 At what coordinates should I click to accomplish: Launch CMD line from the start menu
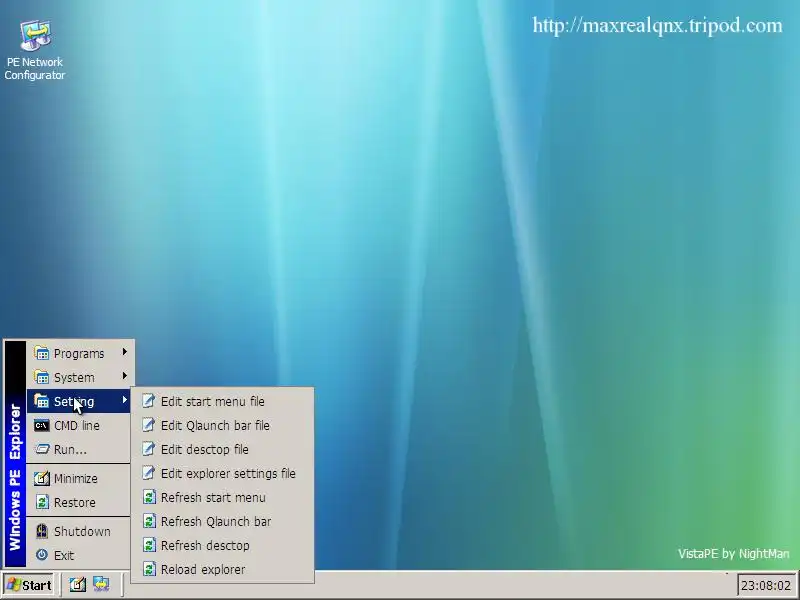click(x=80, y=425)
